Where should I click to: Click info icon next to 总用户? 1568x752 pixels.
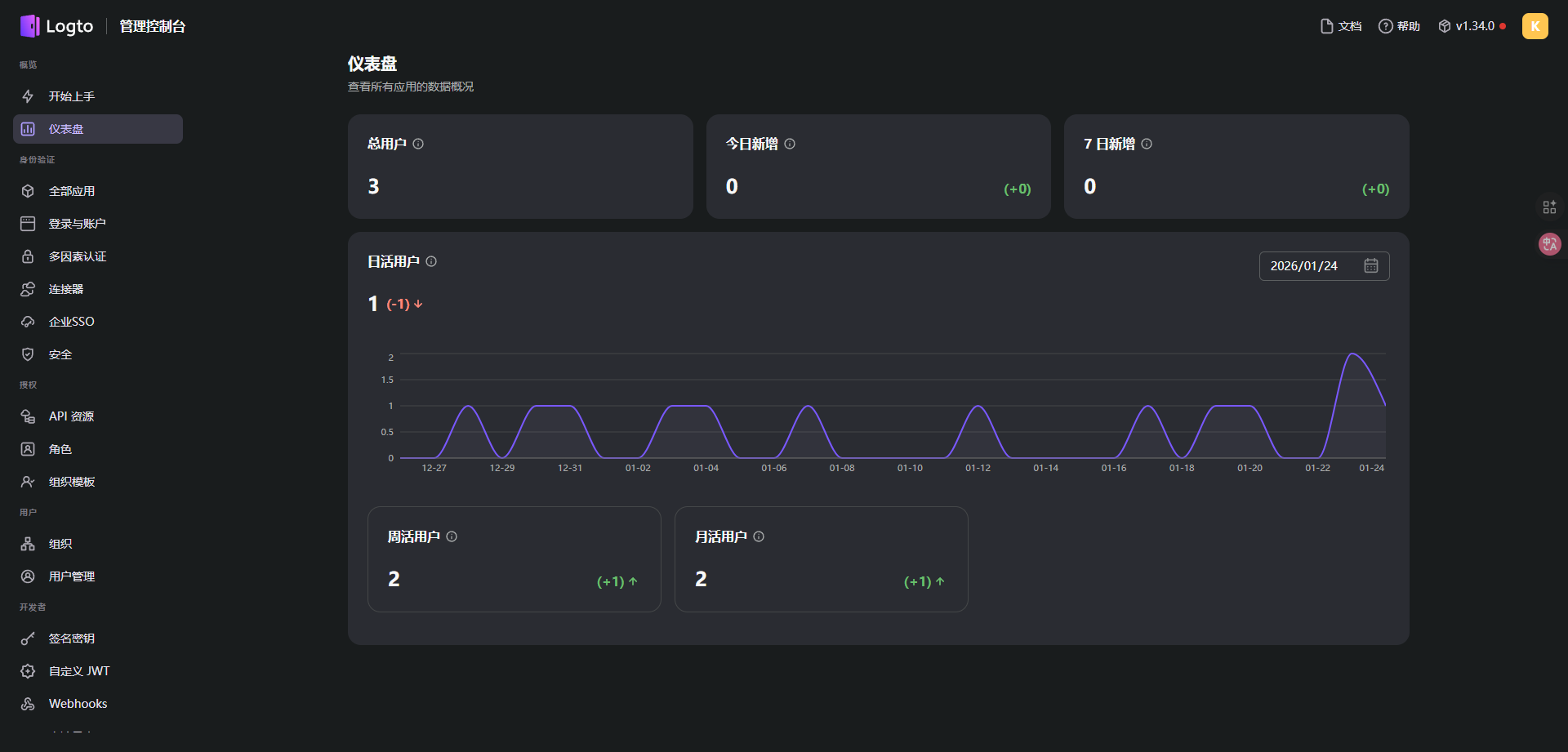(418, 144)
